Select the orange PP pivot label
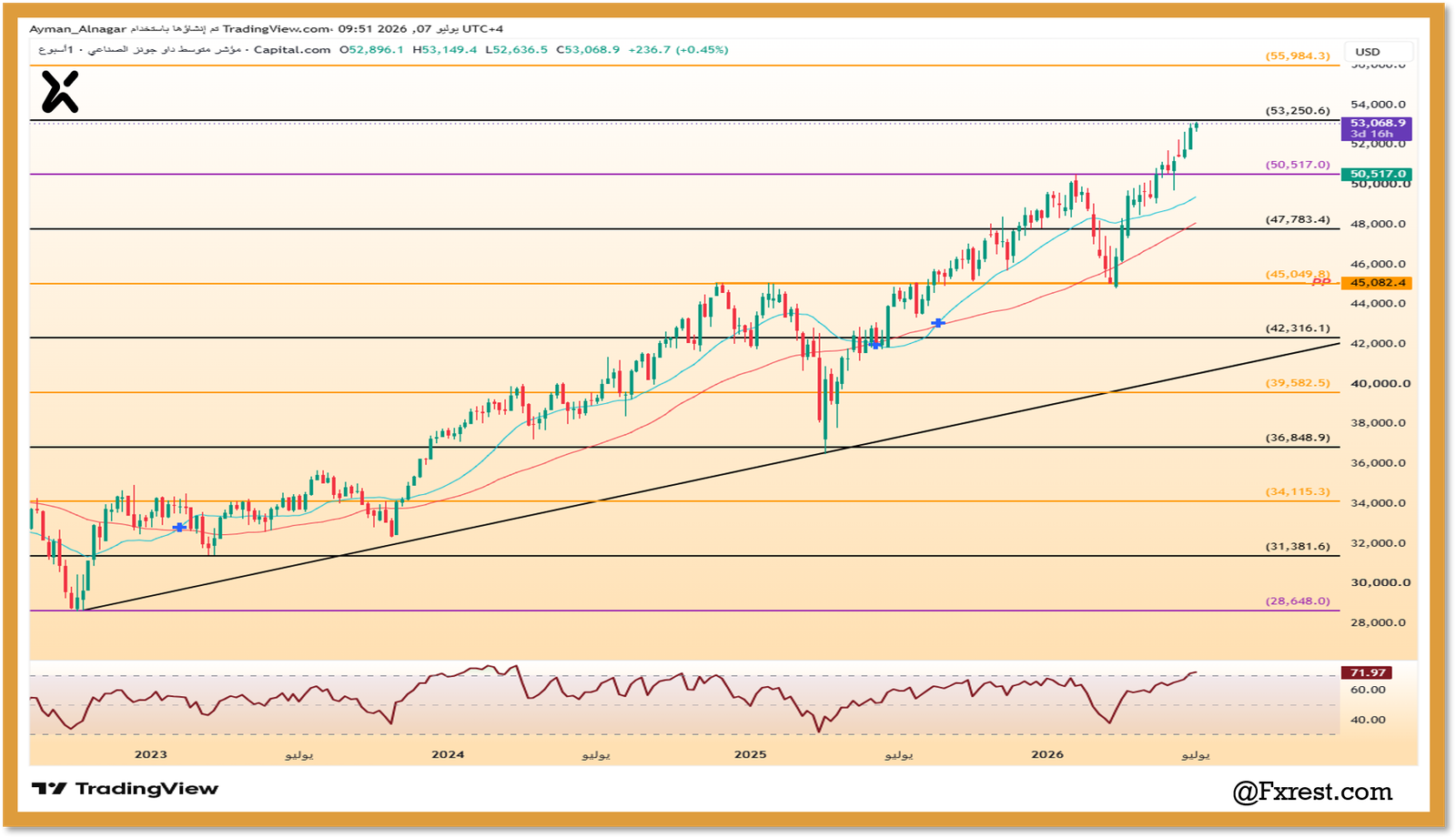Image resolution: width=1456 pixels, height=838 pixels. point(1321,283)
